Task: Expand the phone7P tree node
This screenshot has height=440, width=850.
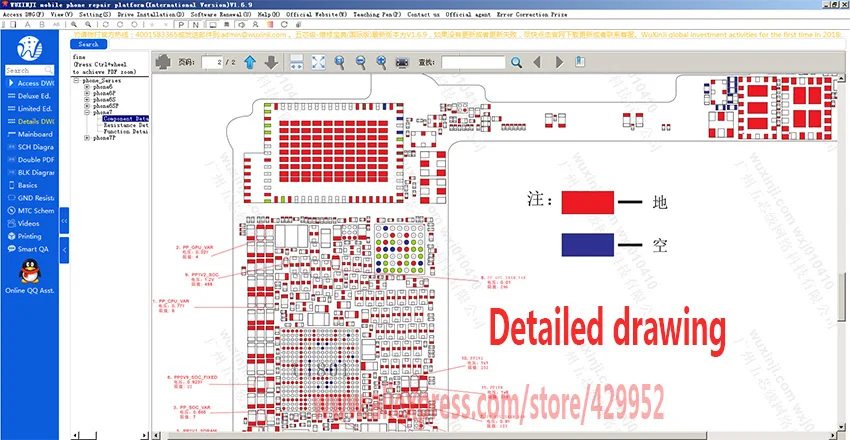Action: pos(87,138)
